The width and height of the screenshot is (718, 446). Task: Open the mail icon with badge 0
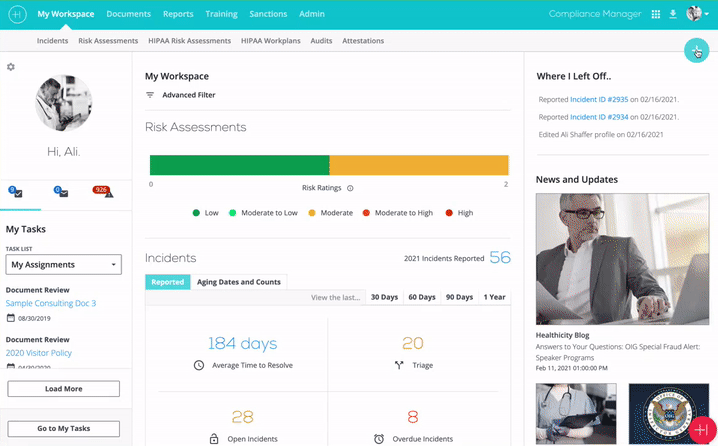click(62, 192)
